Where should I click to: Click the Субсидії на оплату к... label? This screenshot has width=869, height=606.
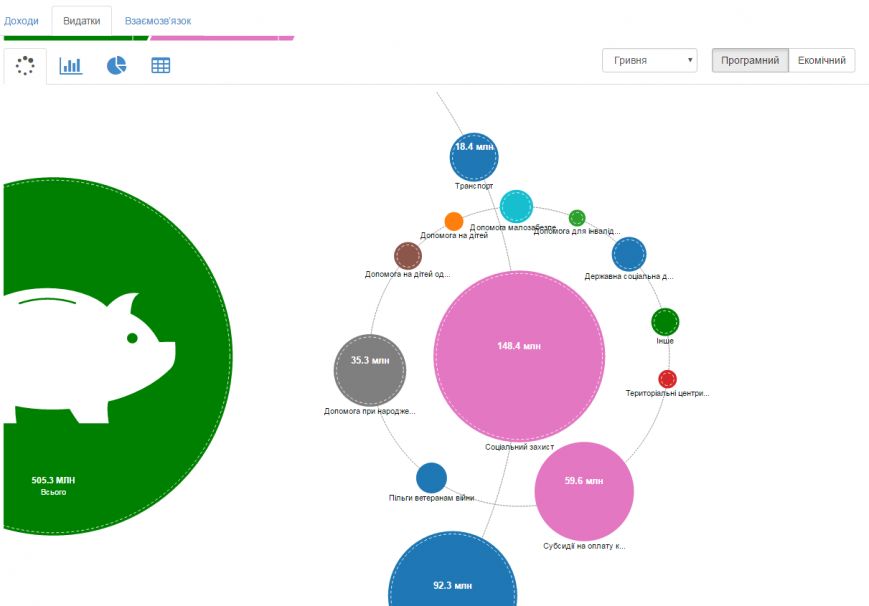click(x=584, y=546)
